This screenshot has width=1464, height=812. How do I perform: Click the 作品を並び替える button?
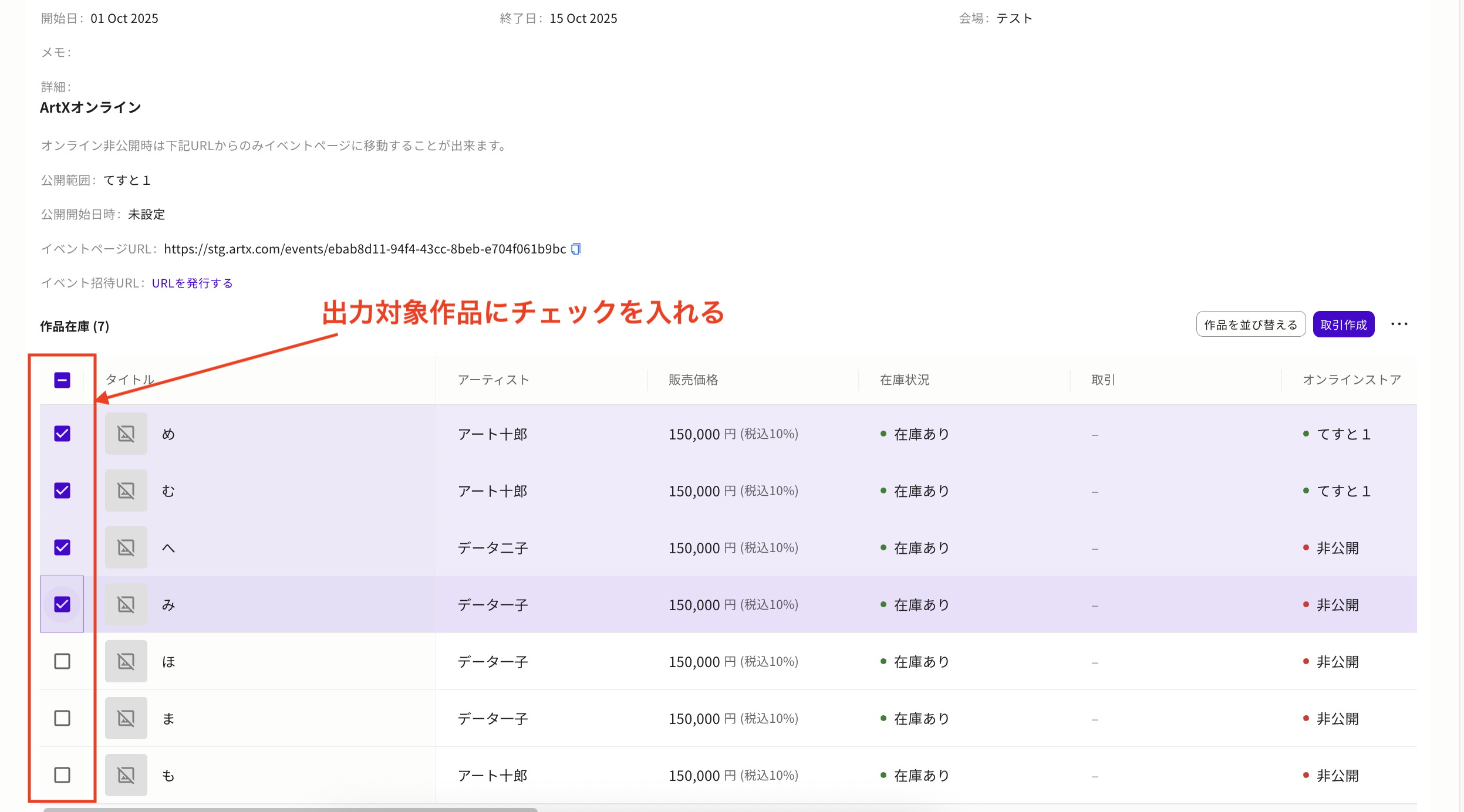(1250, 324)
